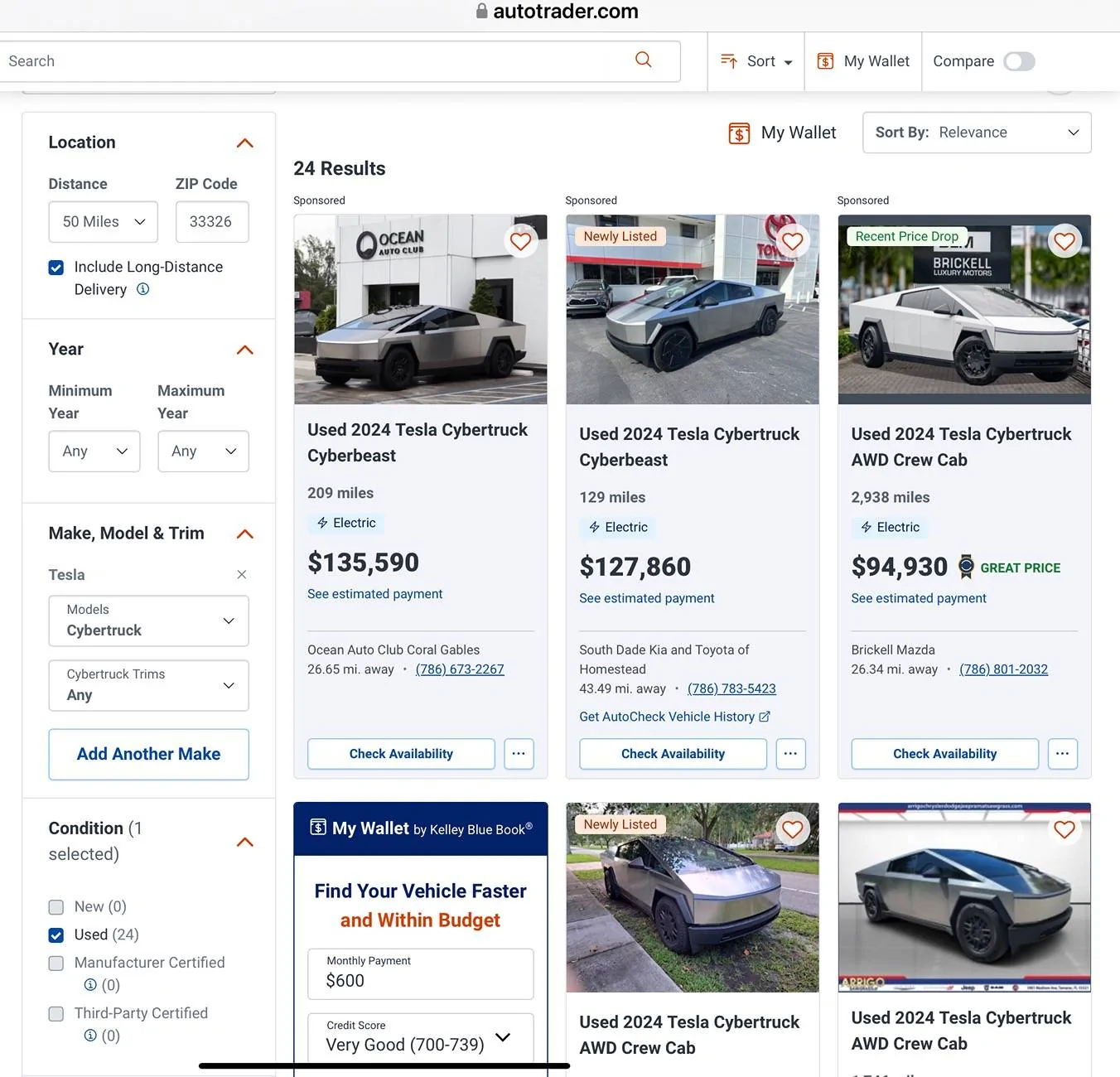1120x1077 pixels.
Task: Check Availability for Ocean Auto Club Cyberbeast
Action: point(401,754)
